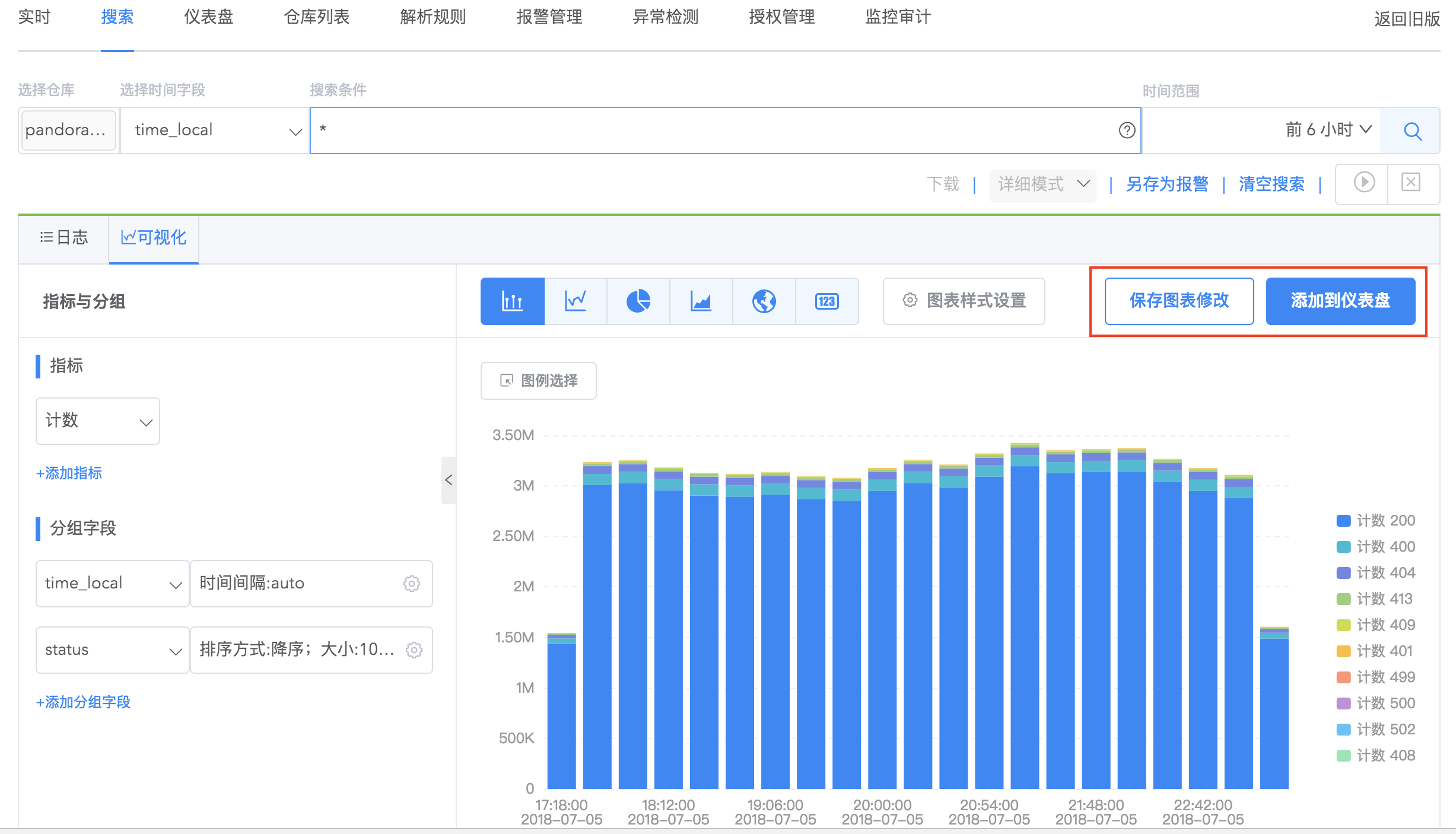Click the 图例选择 legend selector

point(538,381)
